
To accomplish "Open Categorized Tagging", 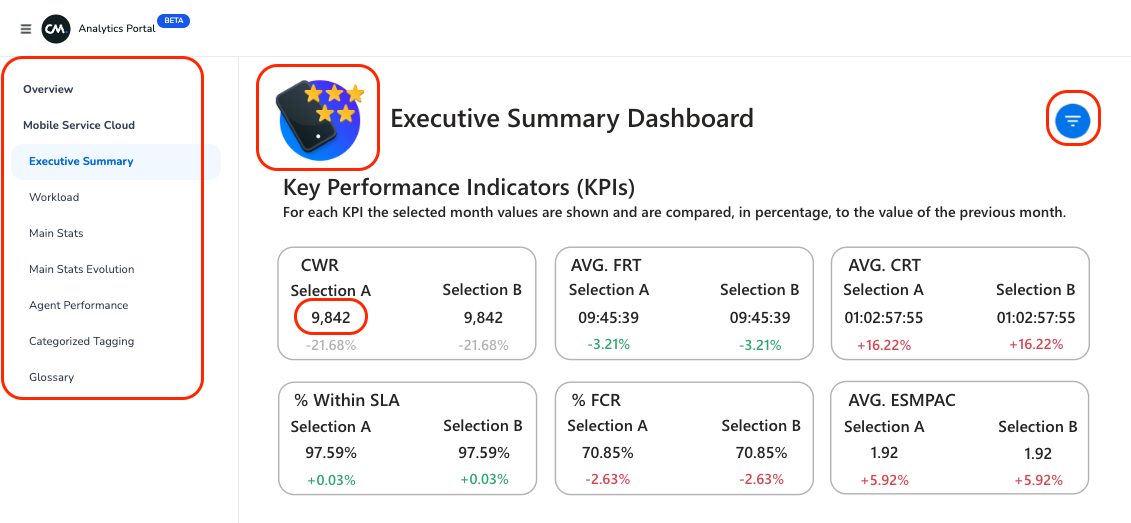I will coord(81,341).
